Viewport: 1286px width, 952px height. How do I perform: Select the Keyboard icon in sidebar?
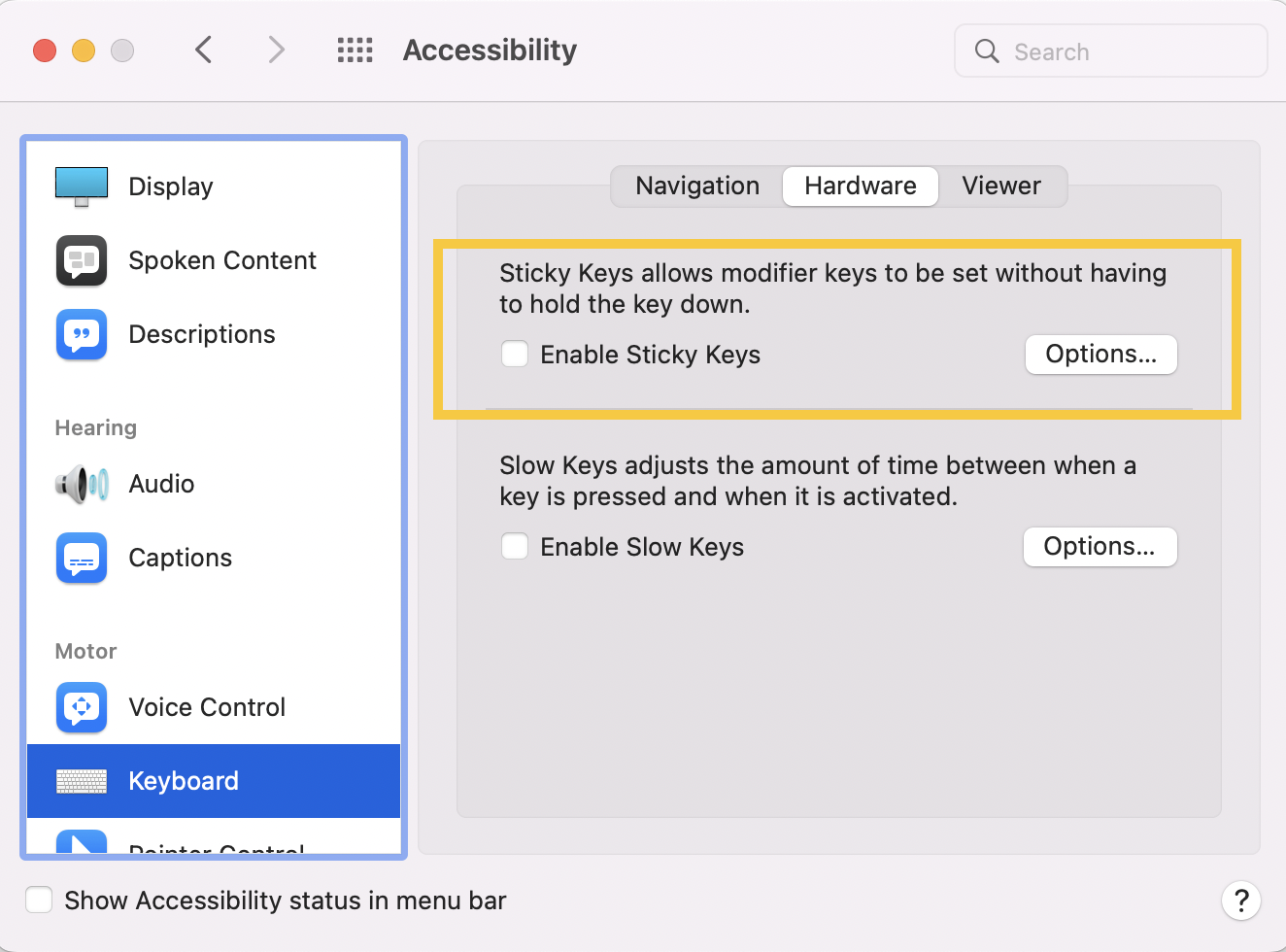(82, 781)
